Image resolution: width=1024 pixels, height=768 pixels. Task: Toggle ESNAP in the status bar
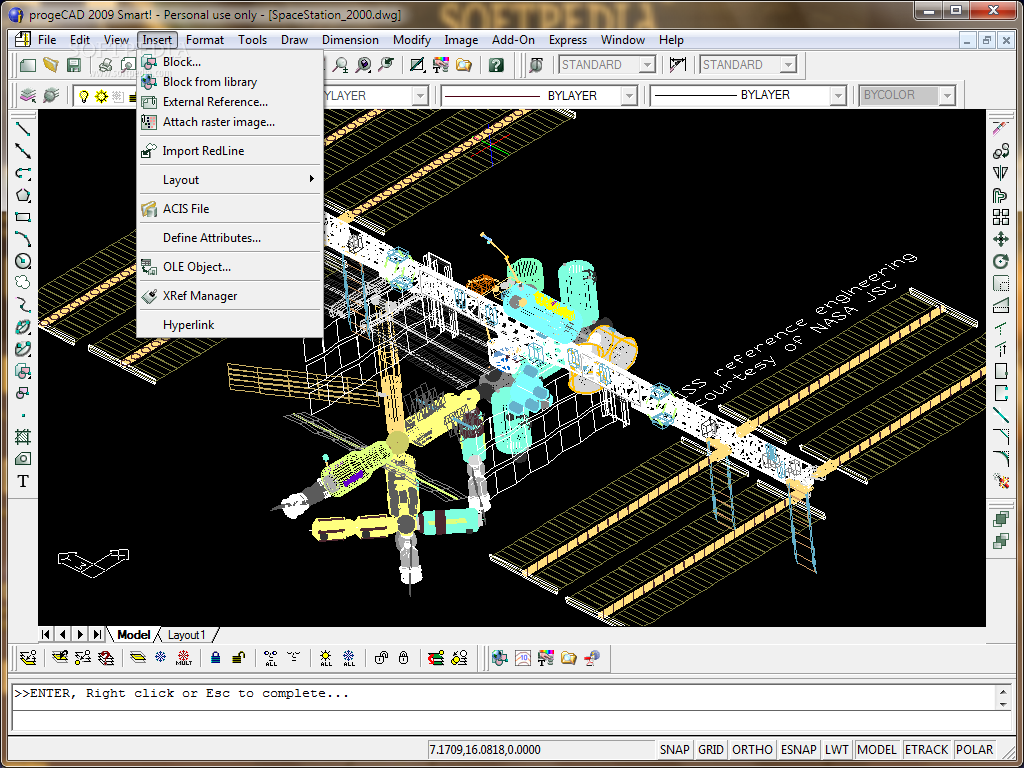pyautogui.click(x=799, y=750)
